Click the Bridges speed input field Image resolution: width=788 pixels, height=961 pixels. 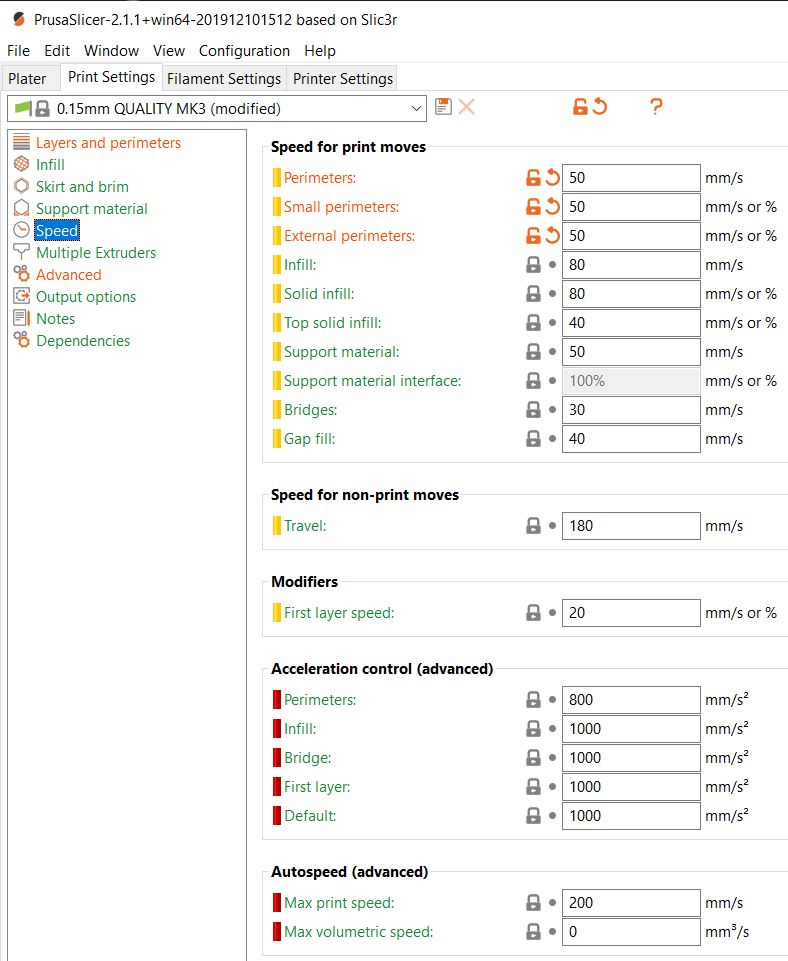tap(631, 410)
